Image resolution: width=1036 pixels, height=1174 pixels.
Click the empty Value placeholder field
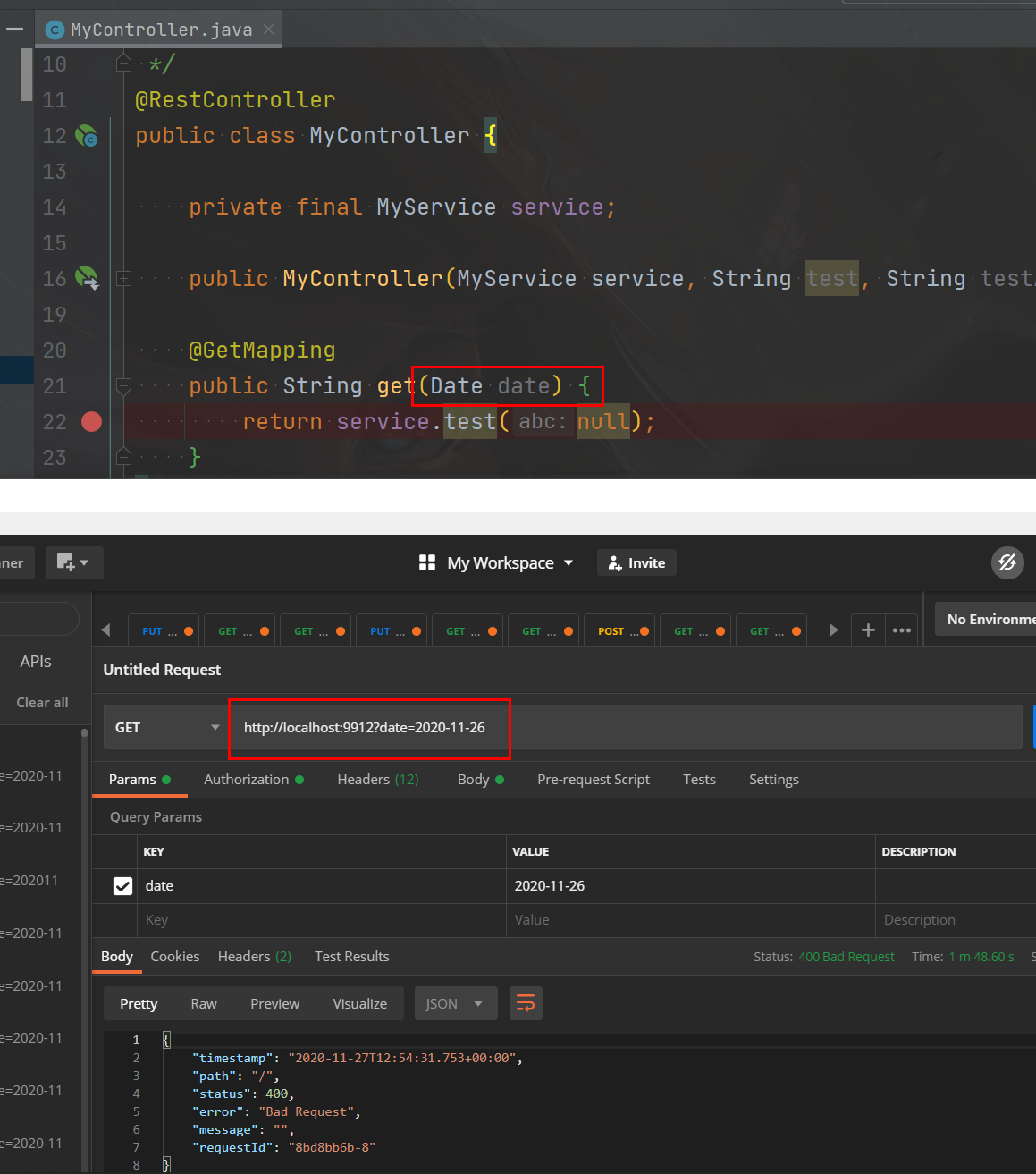tap(690, 920)
